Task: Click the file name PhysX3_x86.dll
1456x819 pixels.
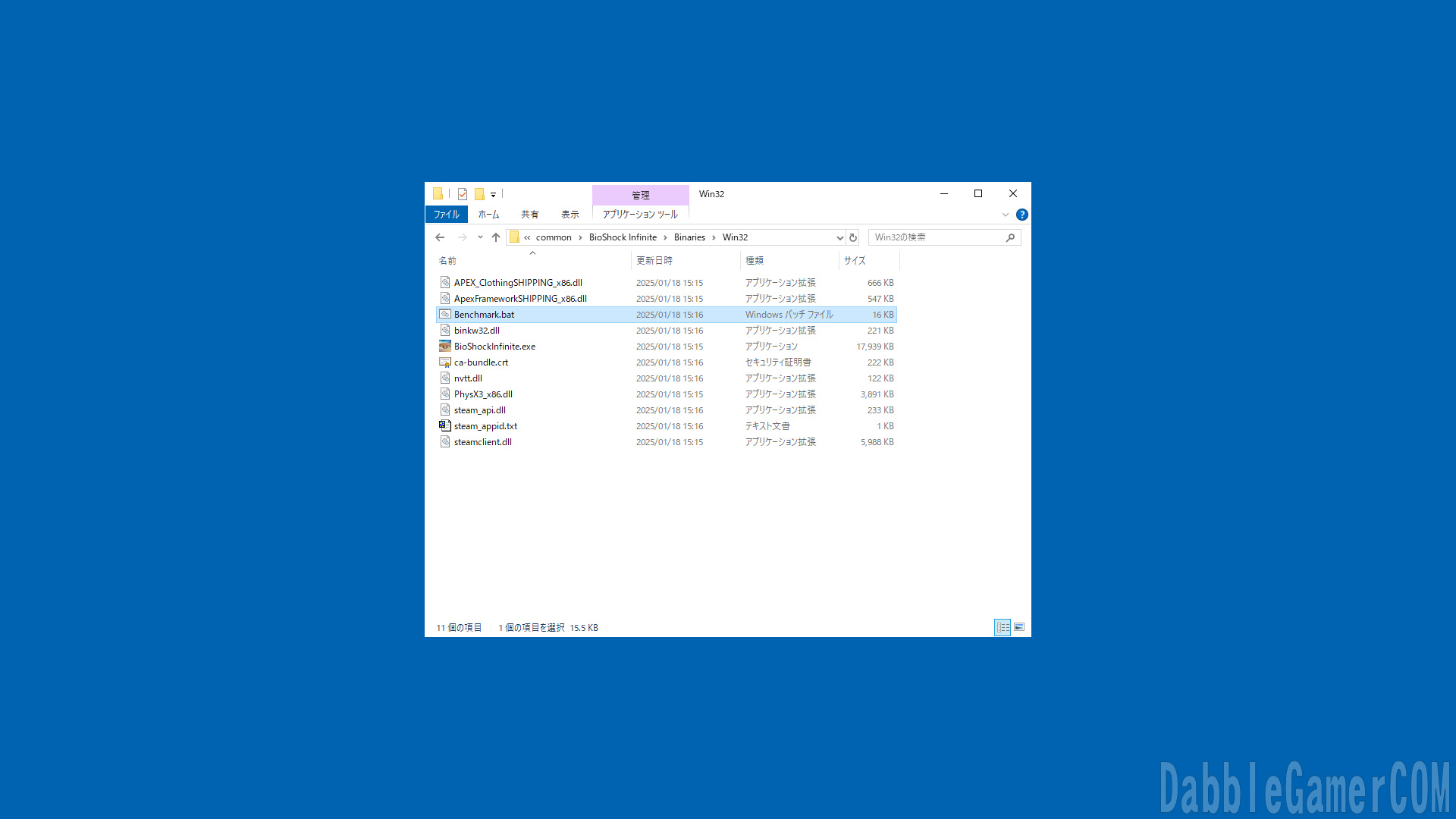Action: (483, 394)
